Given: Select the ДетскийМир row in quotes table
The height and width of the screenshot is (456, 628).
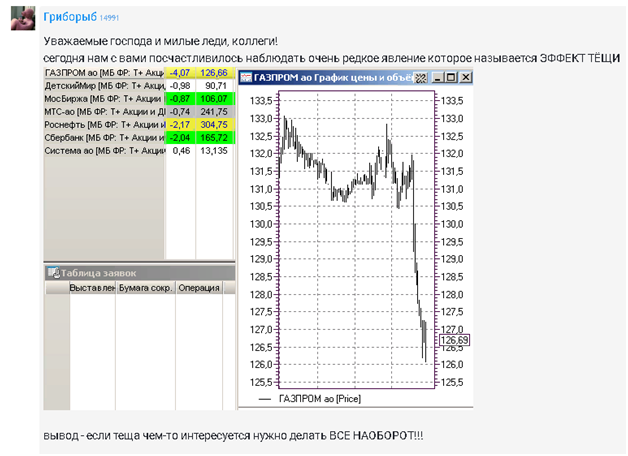Looking at the screenshot, I should pos(139,86).
